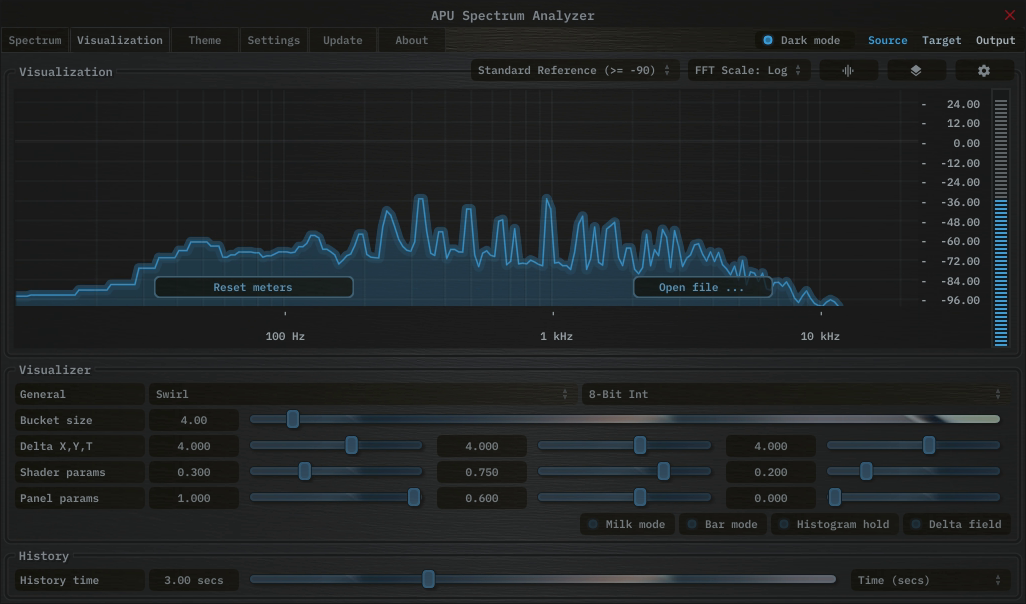
Task: Toggle the Dark mode switch
Action: tap(768, 41)
